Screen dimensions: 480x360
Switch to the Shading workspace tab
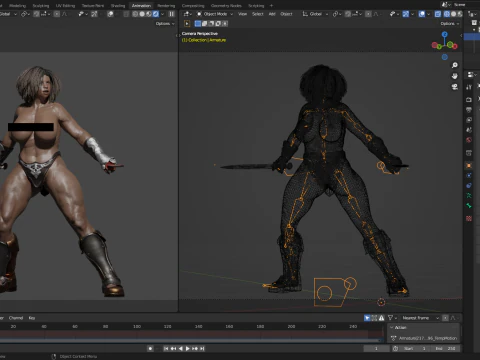(118, 6)
